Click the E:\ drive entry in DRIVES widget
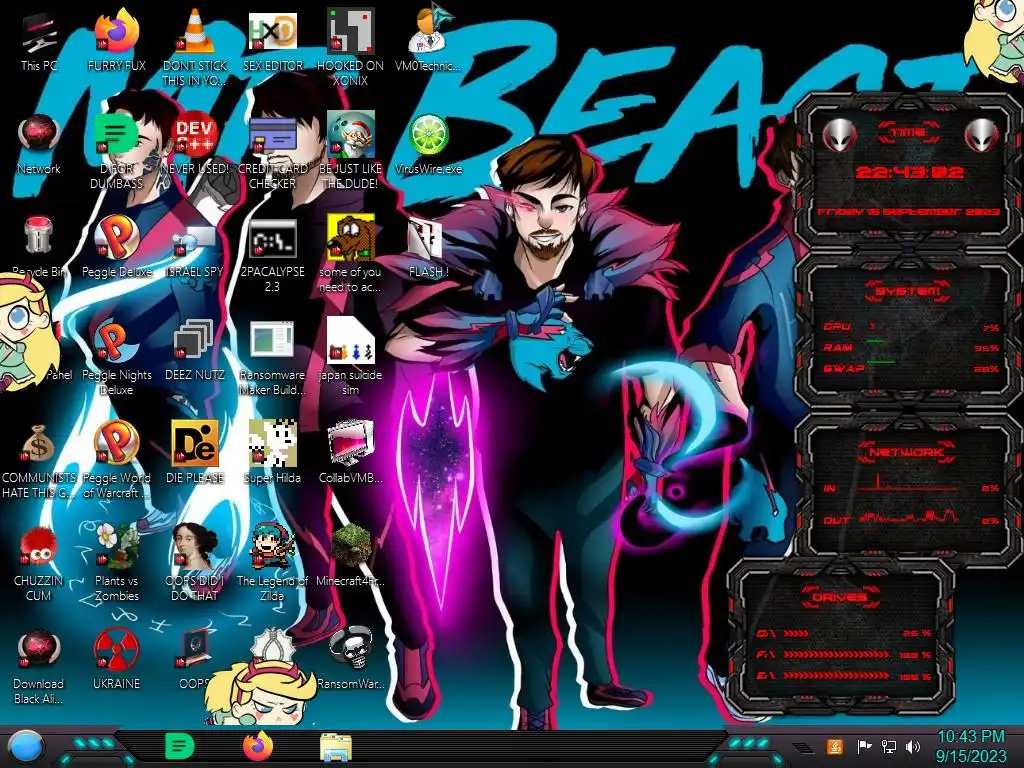 click(844, 677)
